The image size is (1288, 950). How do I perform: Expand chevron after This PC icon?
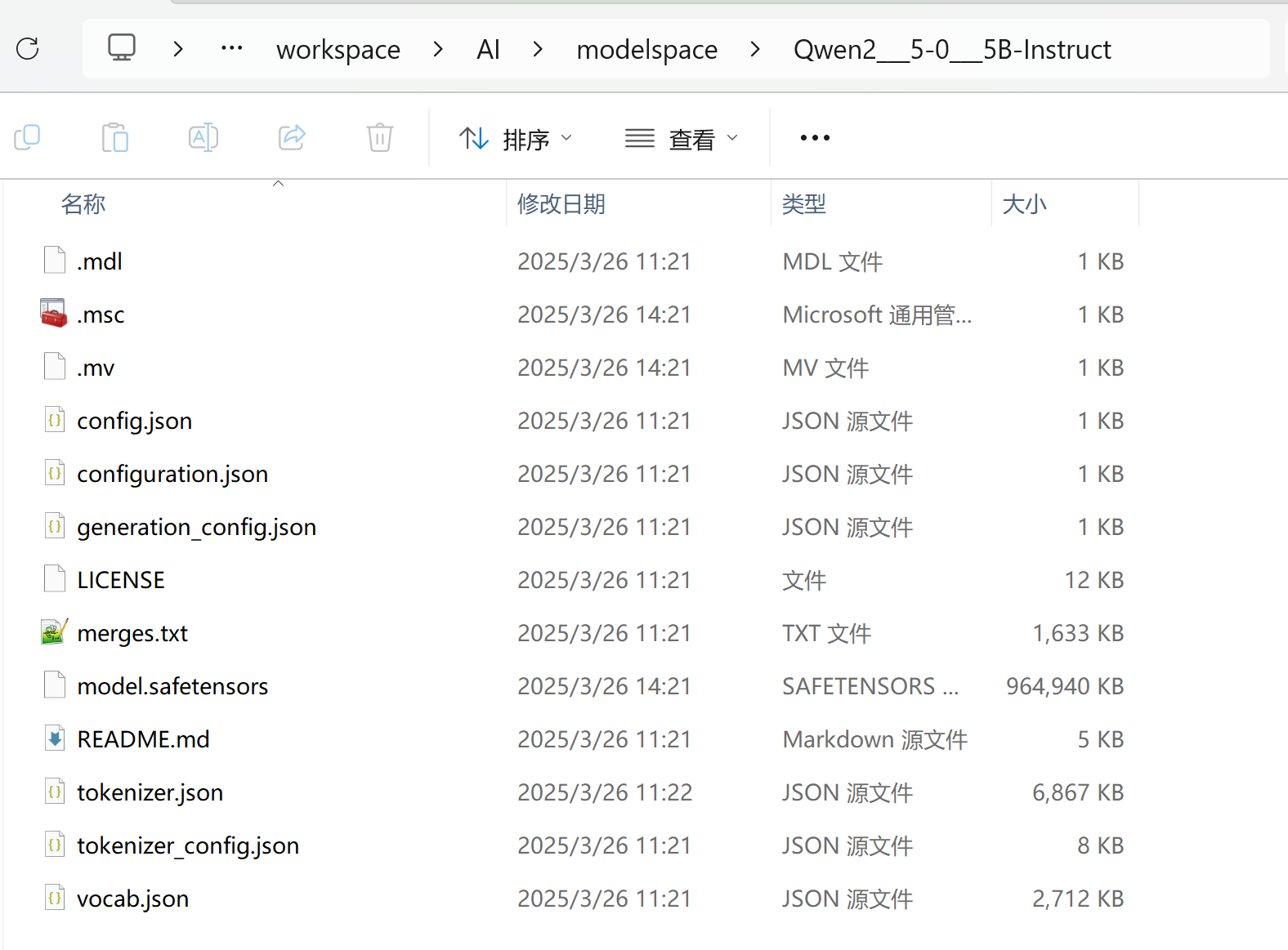click(178, 49)
